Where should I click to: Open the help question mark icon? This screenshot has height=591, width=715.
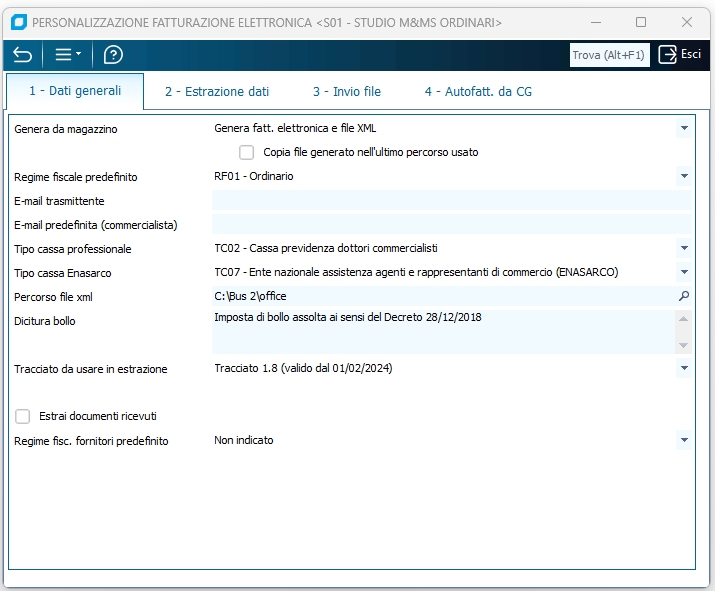point(113,55)
